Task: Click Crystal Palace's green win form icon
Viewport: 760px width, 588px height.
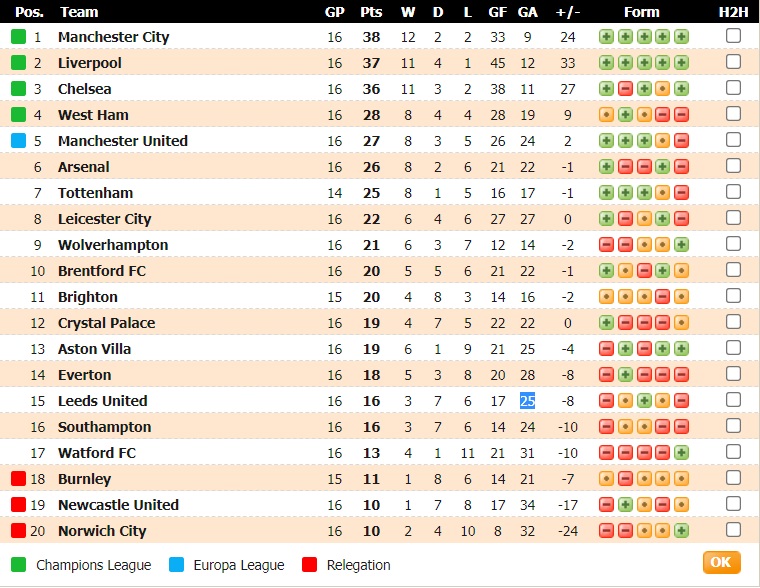Action: (606, 323)
